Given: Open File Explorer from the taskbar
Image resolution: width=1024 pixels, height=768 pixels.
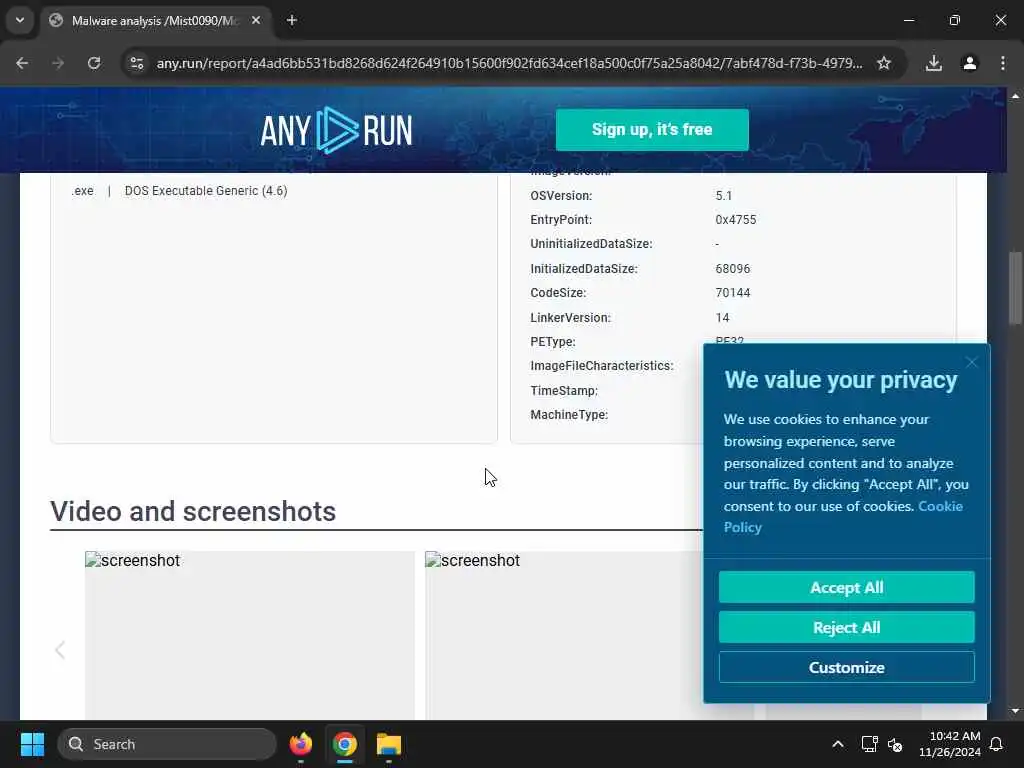Looking at the screenshot, I should point(389,744).
